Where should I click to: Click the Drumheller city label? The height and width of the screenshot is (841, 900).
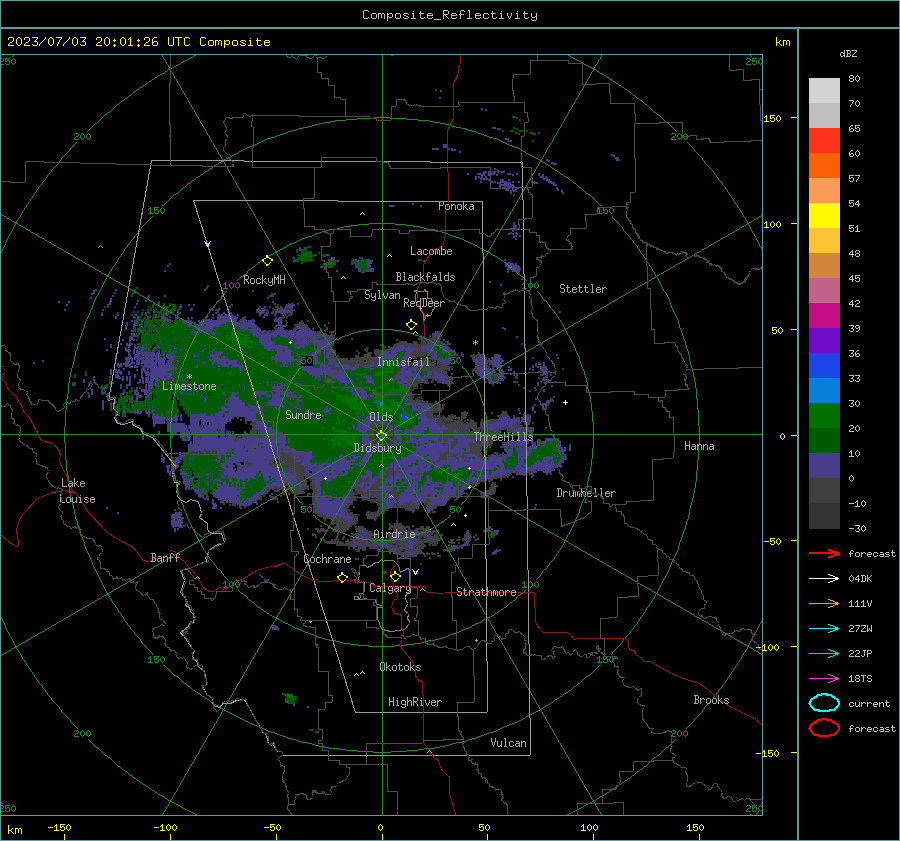586,493
